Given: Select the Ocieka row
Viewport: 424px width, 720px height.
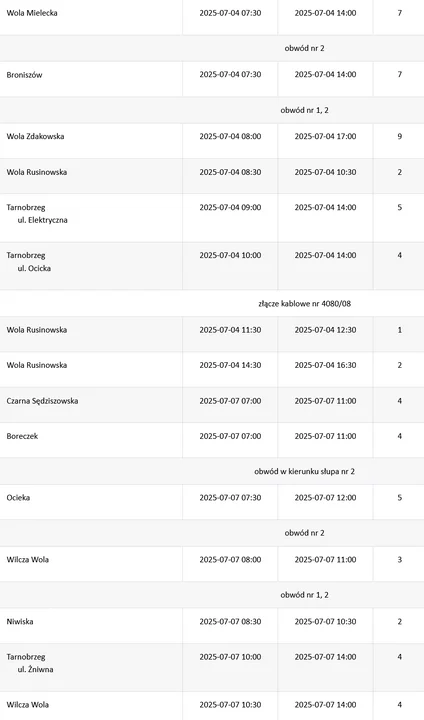Looking at the screenshot, I should tap(212, 502).
